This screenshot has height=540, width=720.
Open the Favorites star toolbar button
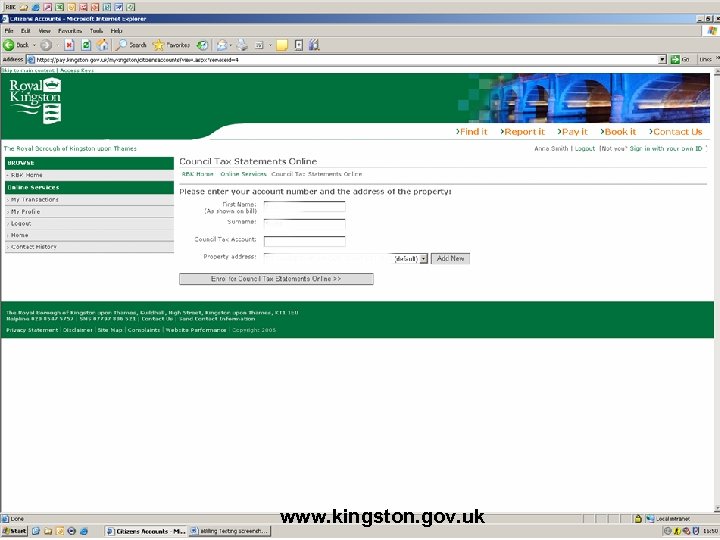(x=171, y=45)
